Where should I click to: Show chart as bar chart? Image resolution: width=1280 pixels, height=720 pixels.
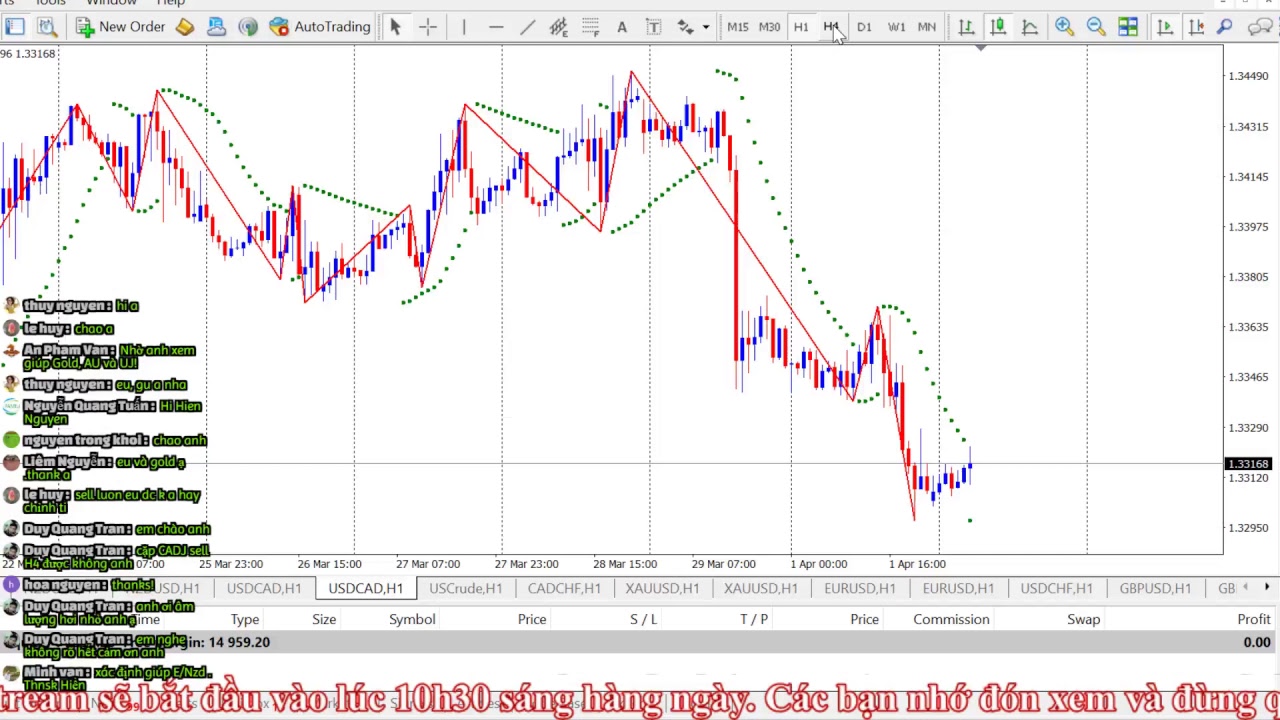966,27
